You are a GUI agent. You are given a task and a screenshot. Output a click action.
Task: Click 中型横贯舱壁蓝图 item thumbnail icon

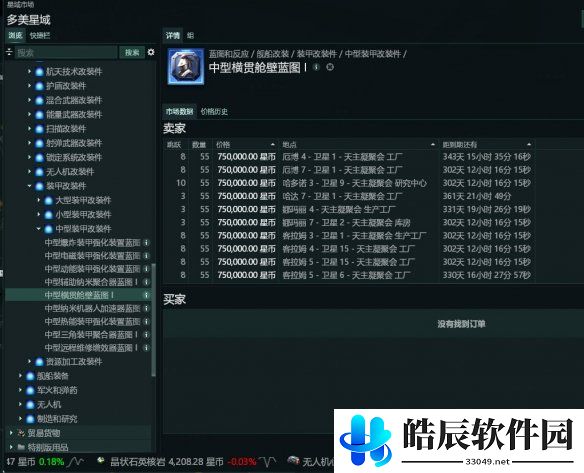pos(186,66)
